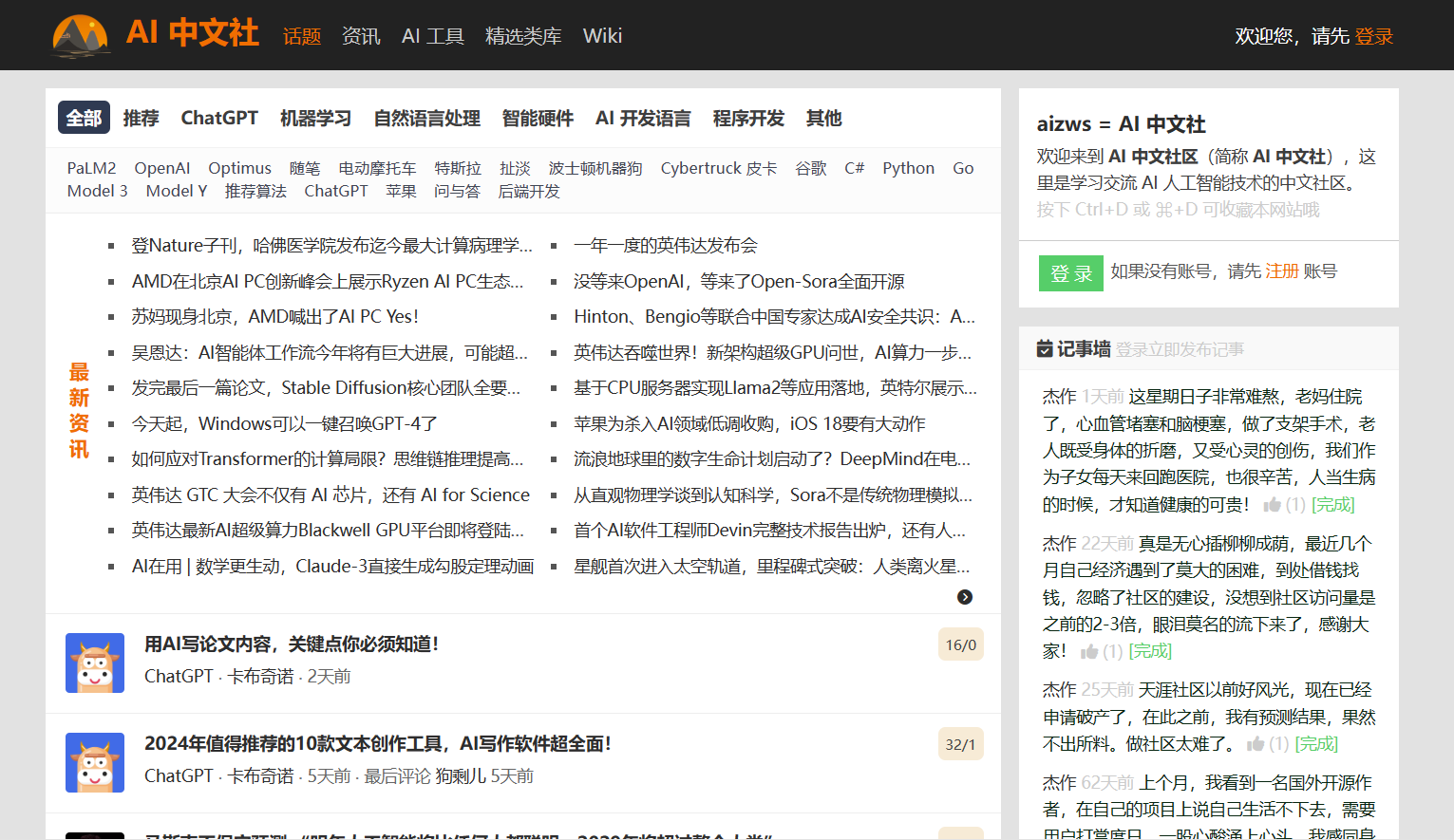This screenshot has height=840, width=1454.
Task: Open the 没等来OpenAI Open-Sora news article
Action: tap(739, 282)
